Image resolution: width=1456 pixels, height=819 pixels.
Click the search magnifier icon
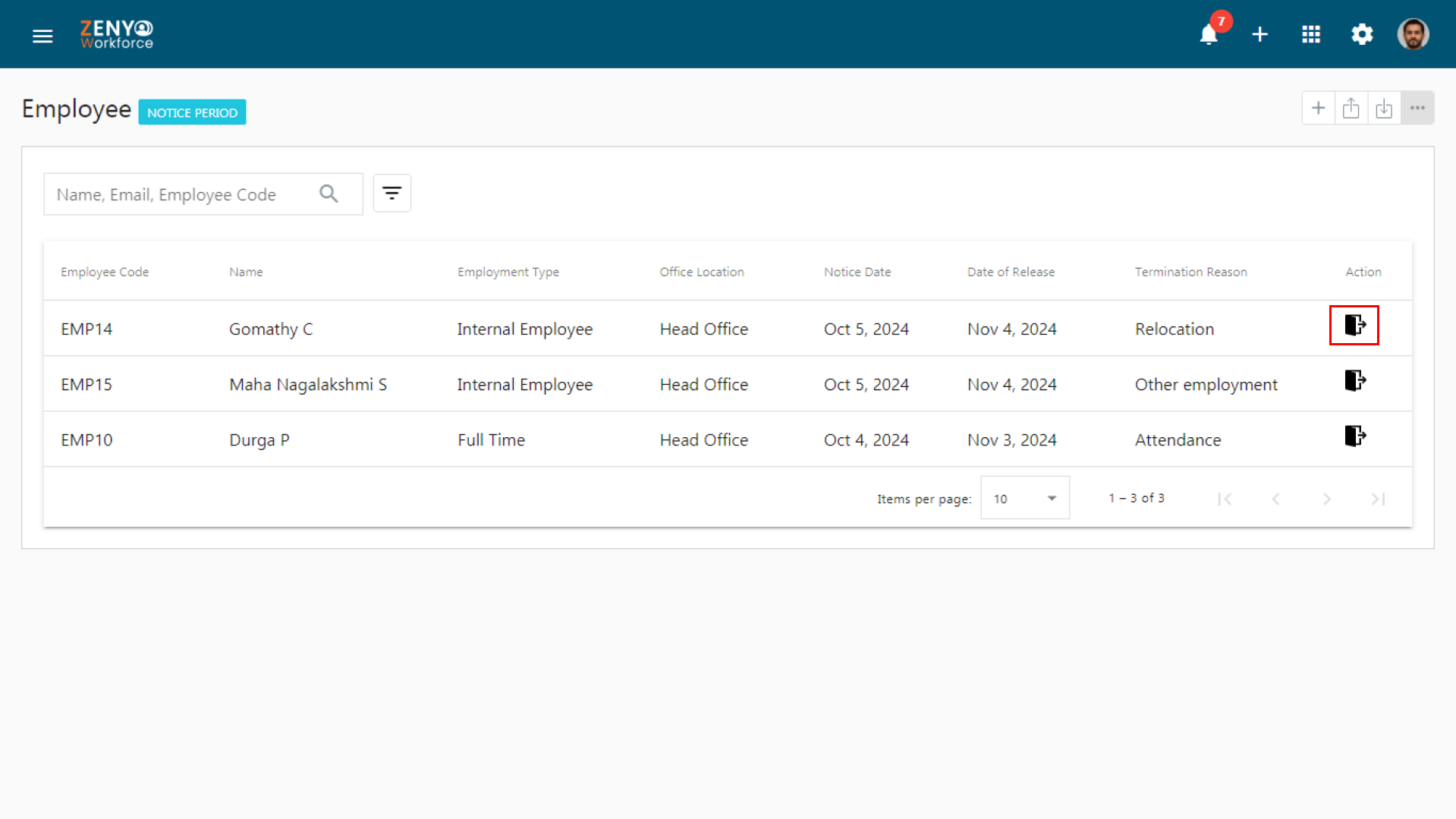(x=329, y=194)
